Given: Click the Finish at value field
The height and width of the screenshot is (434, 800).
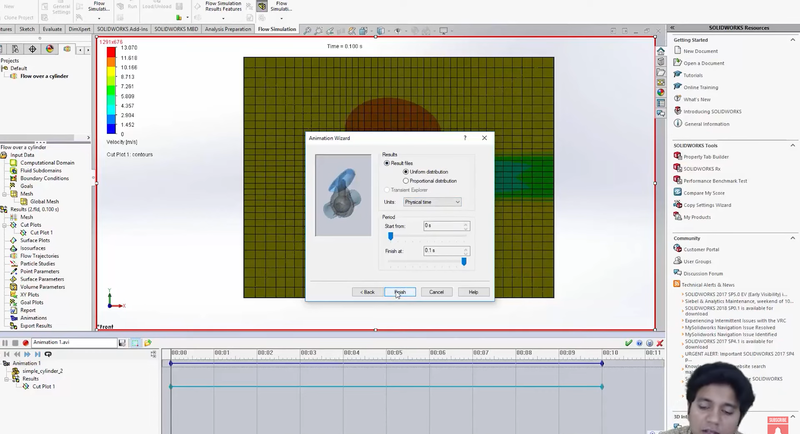Looking at the screenshot, I should 443,250.
